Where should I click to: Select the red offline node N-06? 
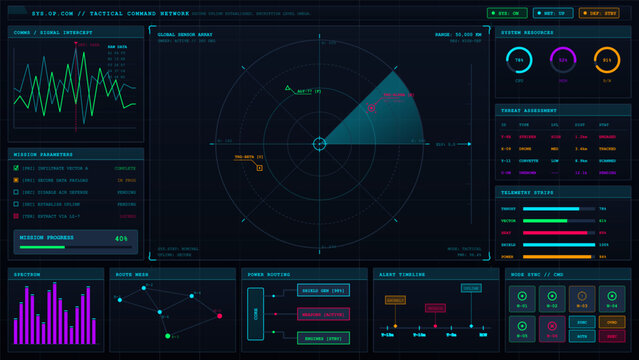552,329
